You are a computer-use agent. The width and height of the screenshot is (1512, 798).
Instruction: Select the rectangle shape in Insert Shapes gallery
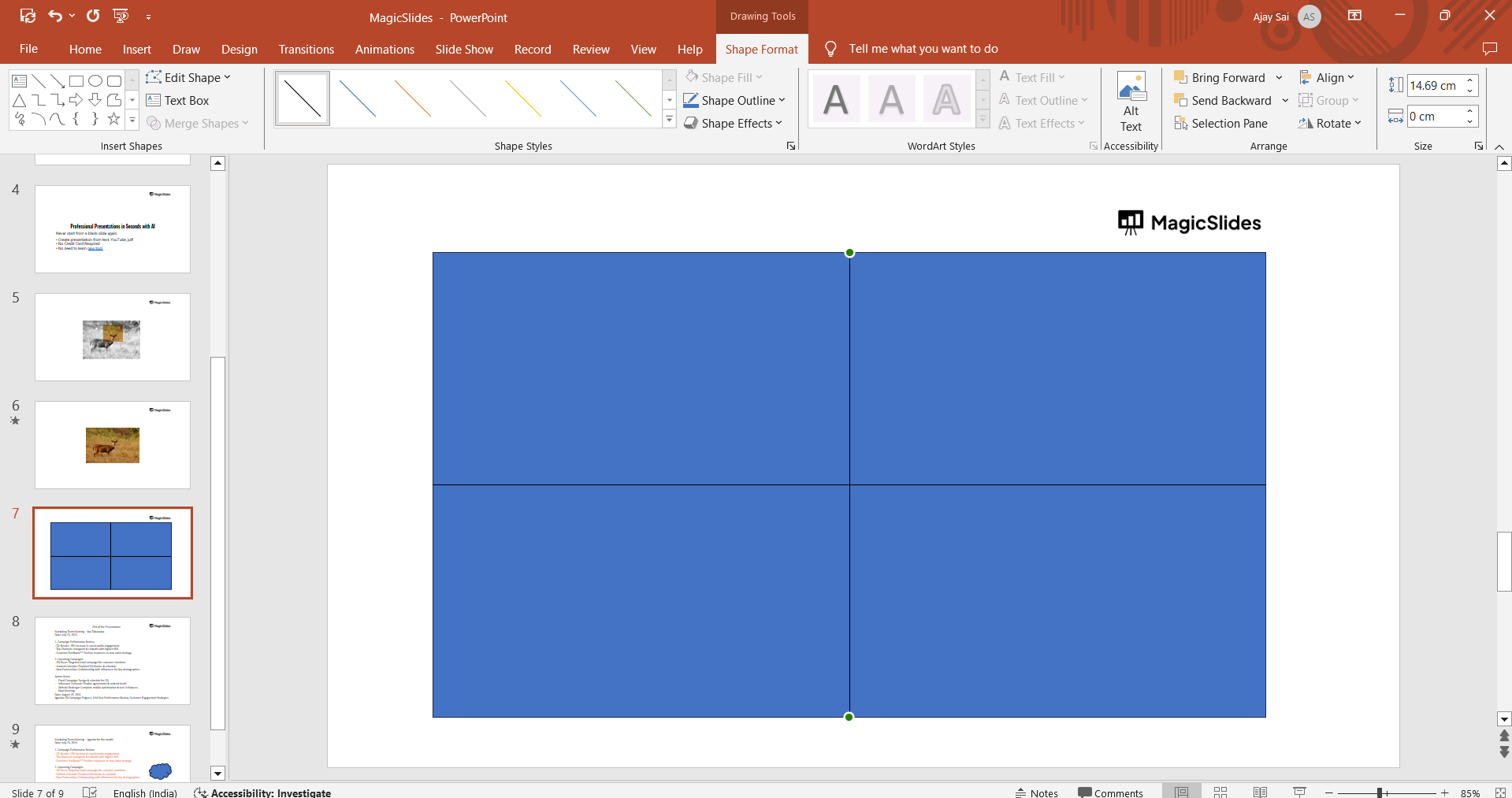[x=76, y=81]
